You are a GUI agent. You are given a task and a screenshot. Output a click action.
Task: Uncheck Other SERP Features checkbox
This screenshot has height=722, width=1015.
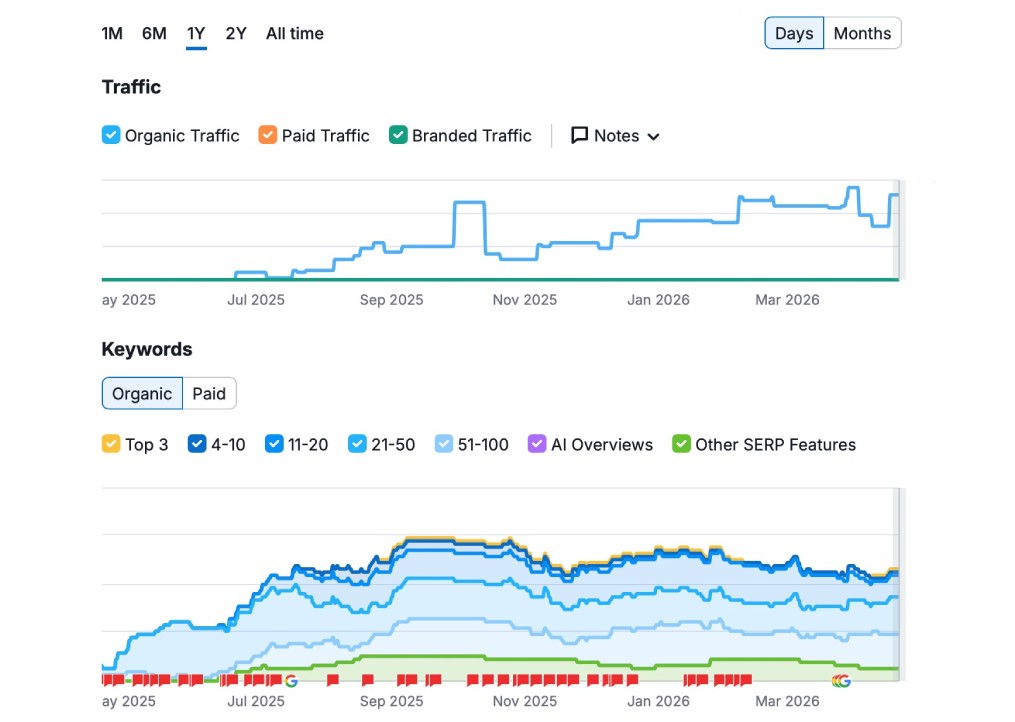click(x=681, y=445)
